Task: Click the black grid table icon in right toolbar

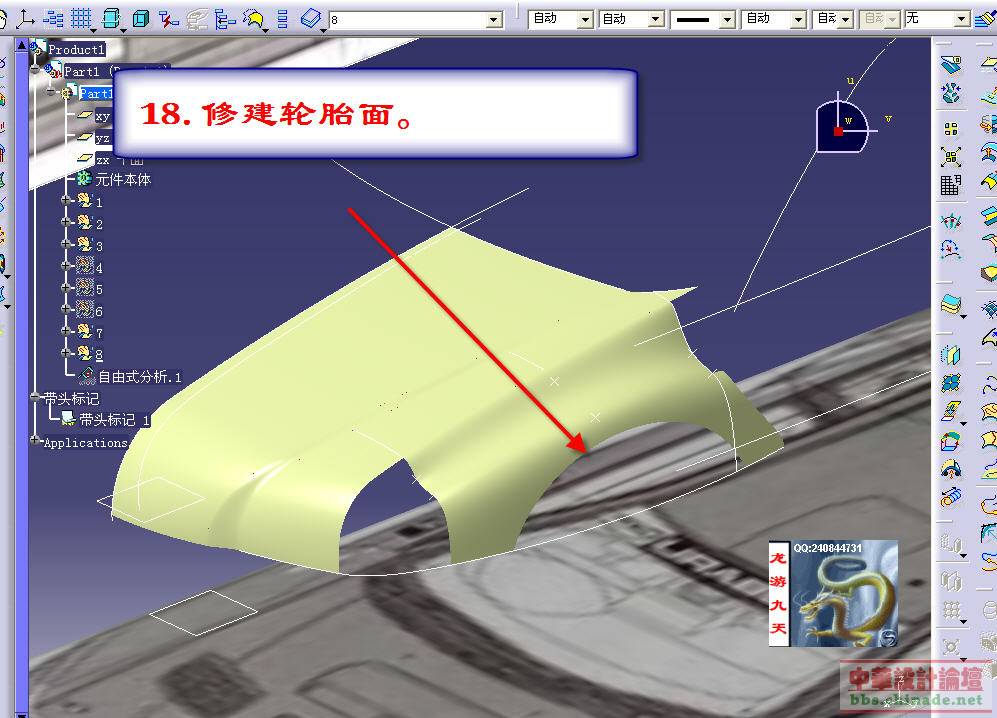Action: tap(951, 184)
